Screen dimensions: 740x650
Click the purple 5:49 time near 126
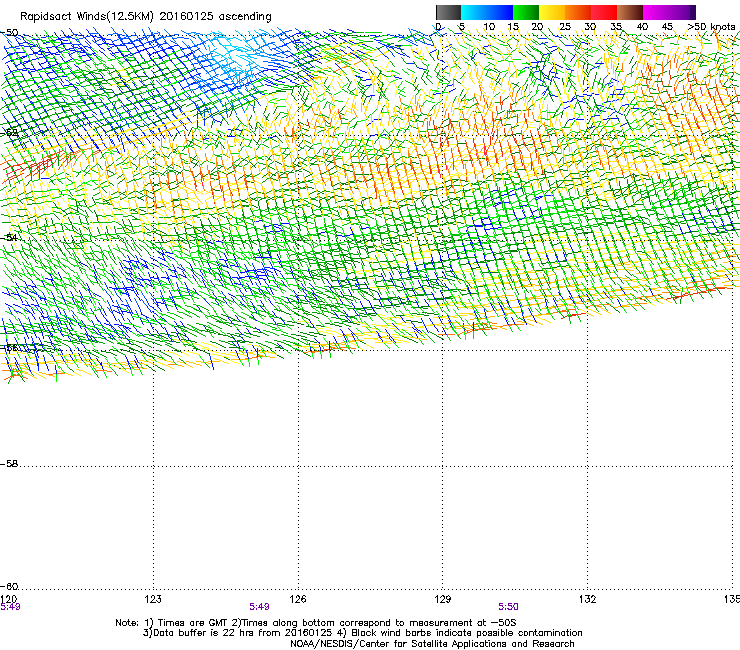click(260, 607)
